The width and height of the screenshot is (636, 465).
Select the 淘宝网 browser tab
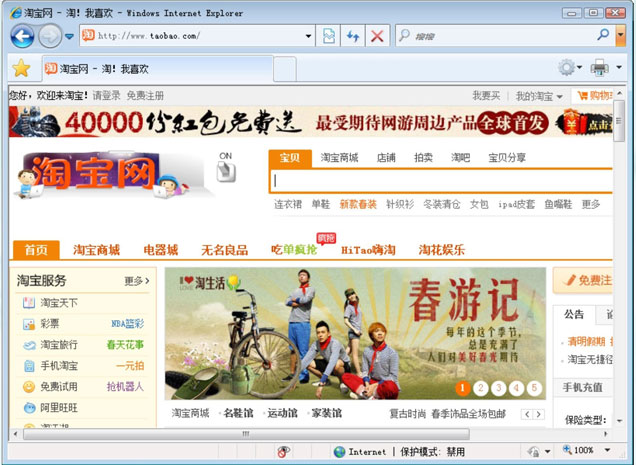click(157, 69)
